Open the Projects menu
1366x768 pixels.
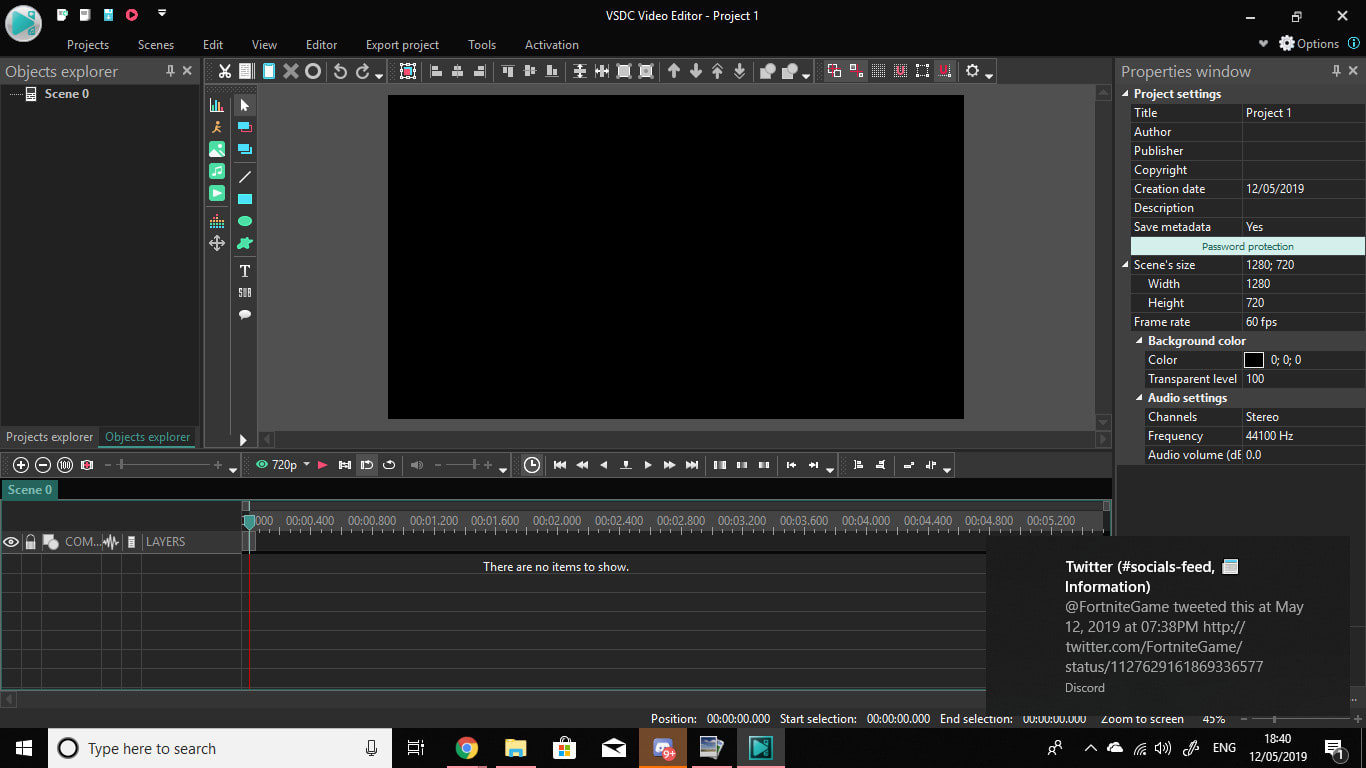tap(88, 45)
